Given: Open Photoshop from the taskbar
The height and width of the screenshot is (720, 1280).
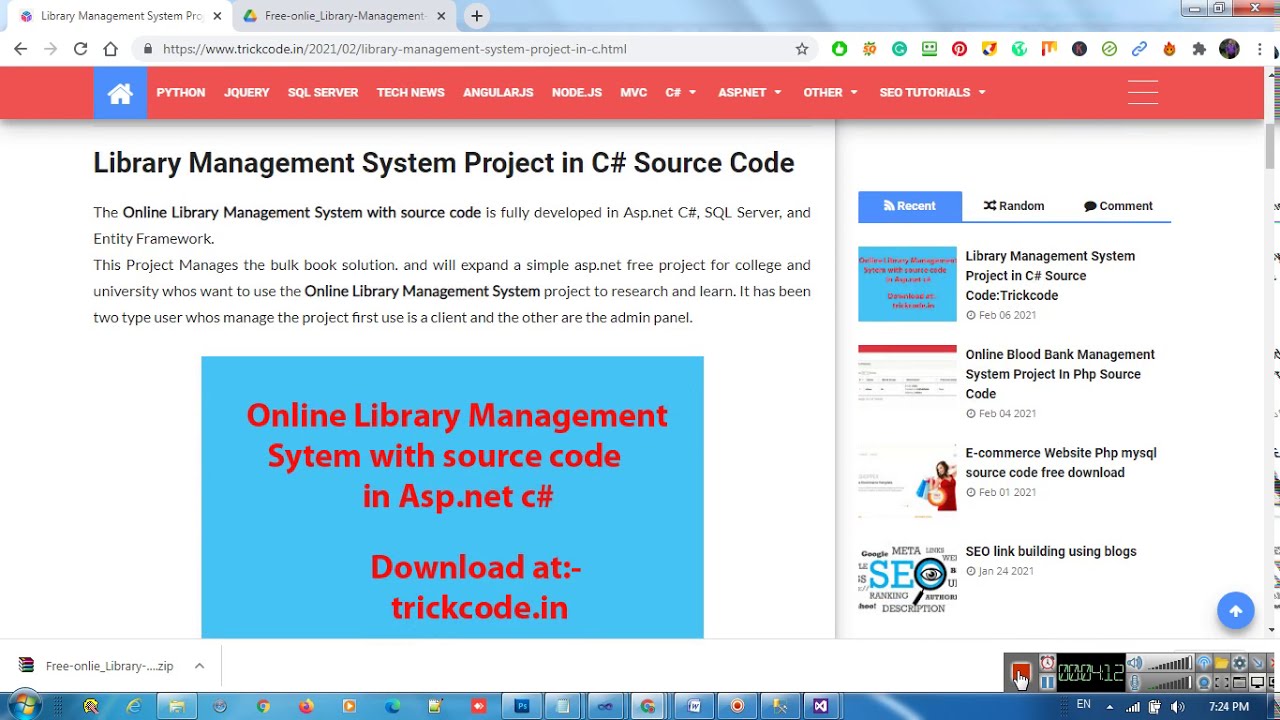Looking at the screenshot, I should [522, 706].
